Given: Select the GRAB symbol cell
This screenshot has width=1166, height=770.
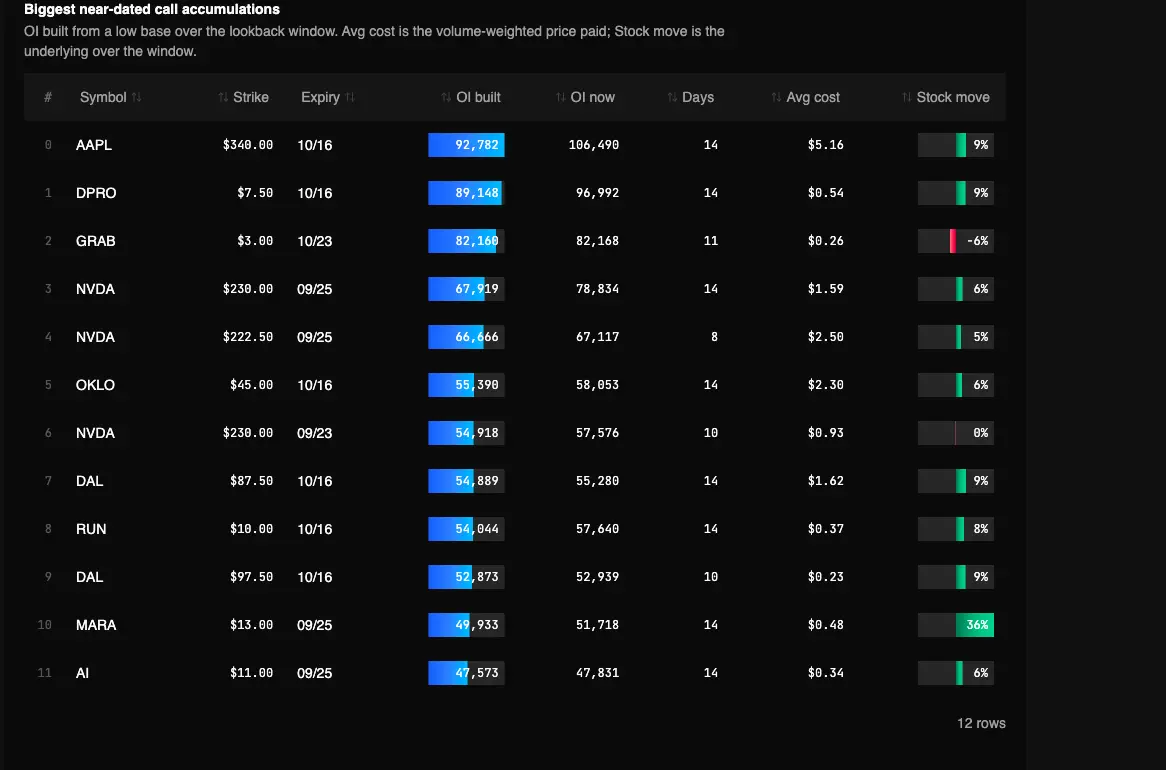Looking at the screenshot, I should pos(95,241).
